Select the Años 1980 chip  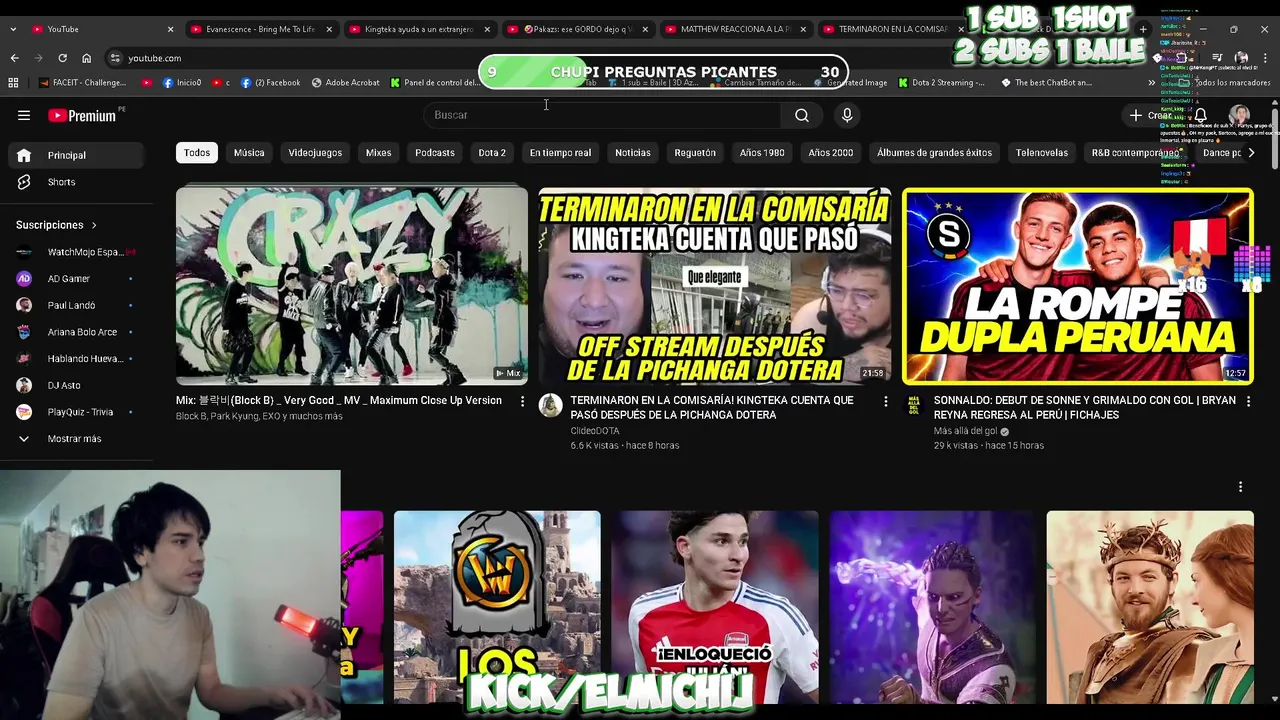coord(762,153)
